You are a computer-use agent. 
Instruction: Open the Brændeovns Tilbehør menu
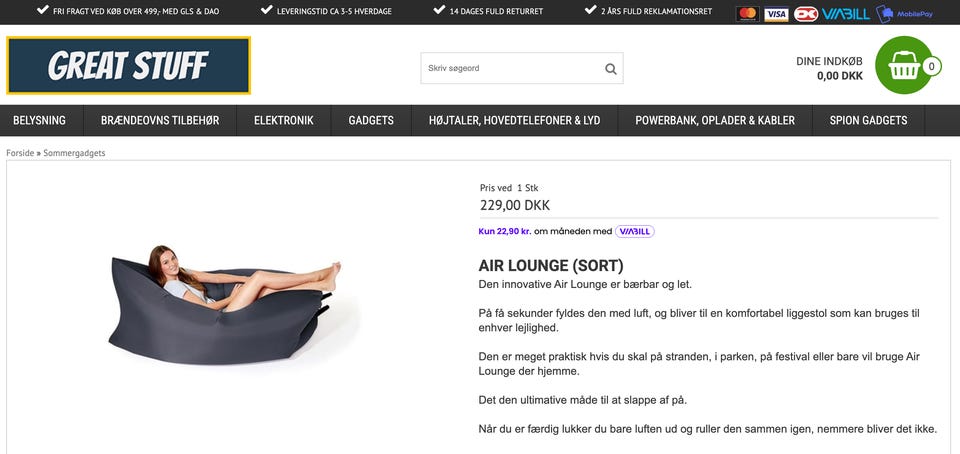[x=160, y=121]
